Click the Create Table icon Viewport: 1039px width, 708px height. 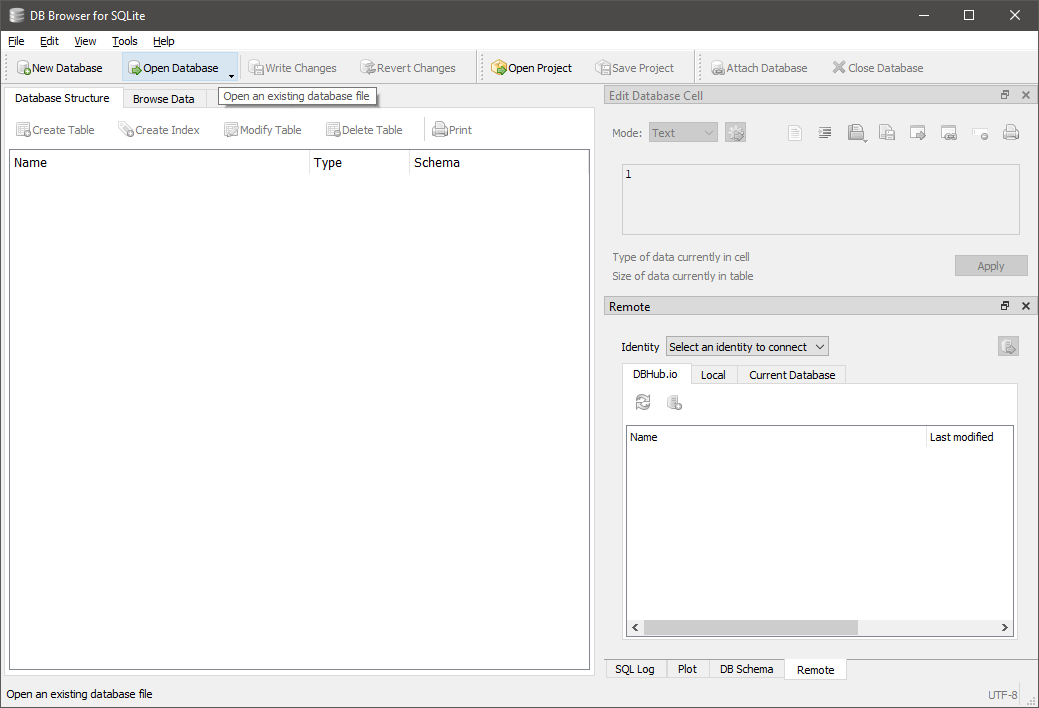[23, 130]
